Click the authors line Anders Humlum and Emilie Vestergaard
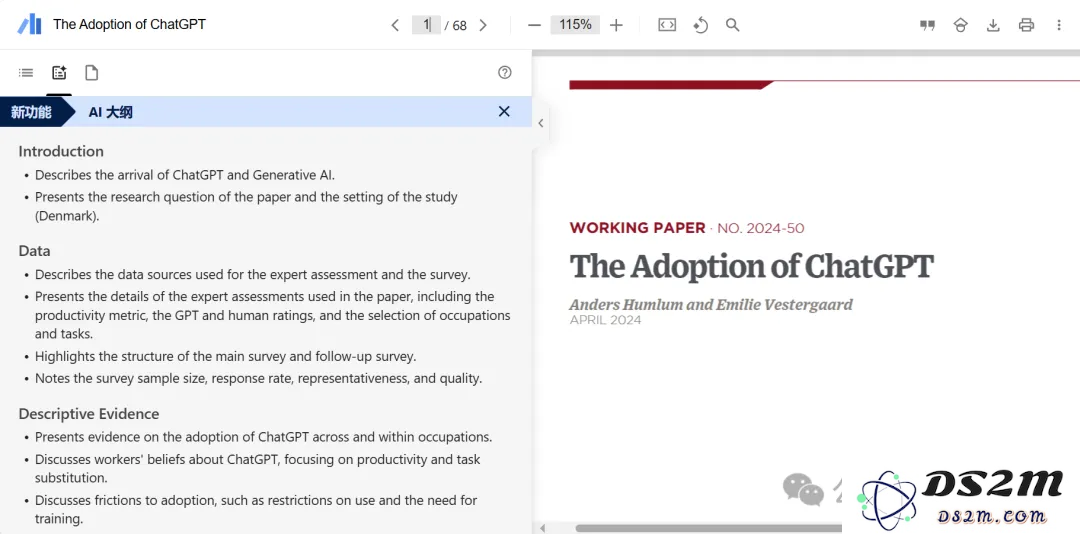The height and width of the screenshot is (534, 1080). [x=711, y=305]
